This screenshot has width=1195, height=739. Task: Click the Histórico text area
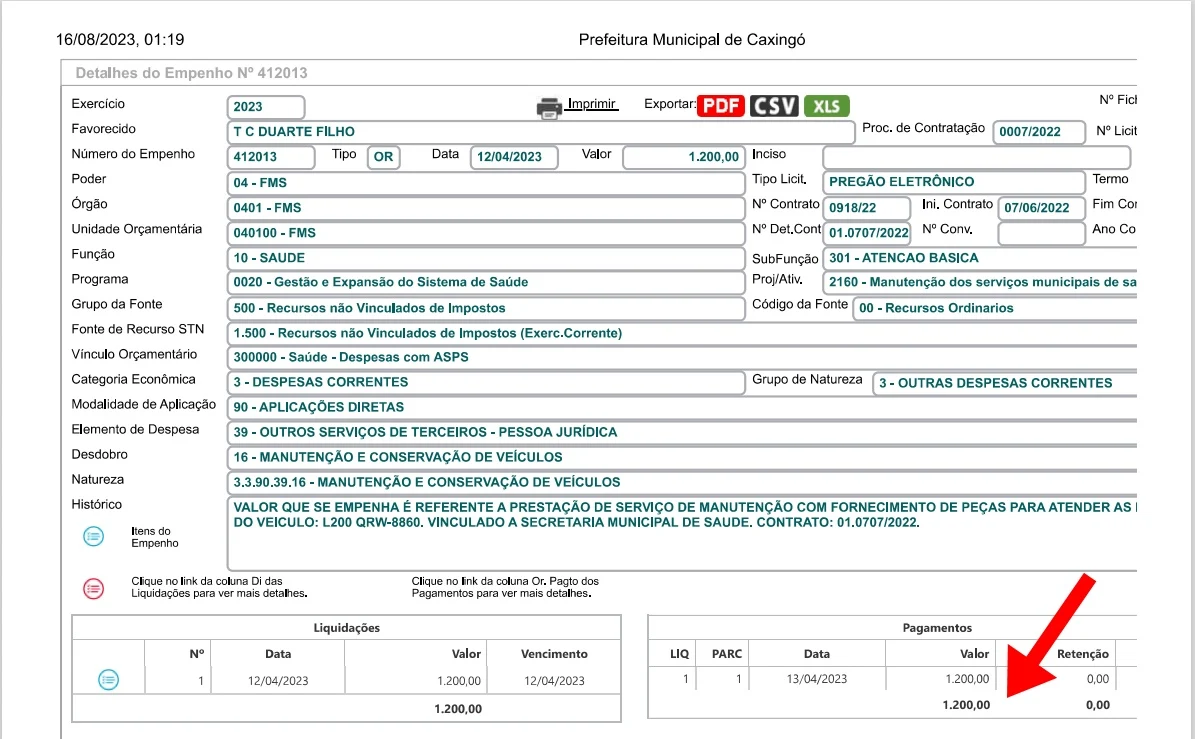click(x=682, y=533)
